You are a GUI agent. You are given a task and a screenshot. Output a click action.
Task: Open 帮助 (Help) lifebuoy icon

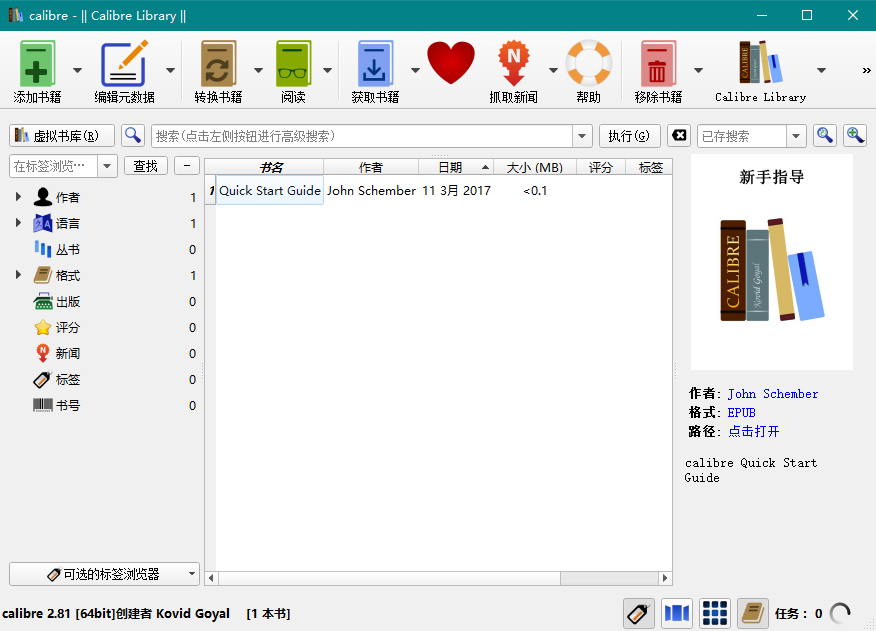588,63
